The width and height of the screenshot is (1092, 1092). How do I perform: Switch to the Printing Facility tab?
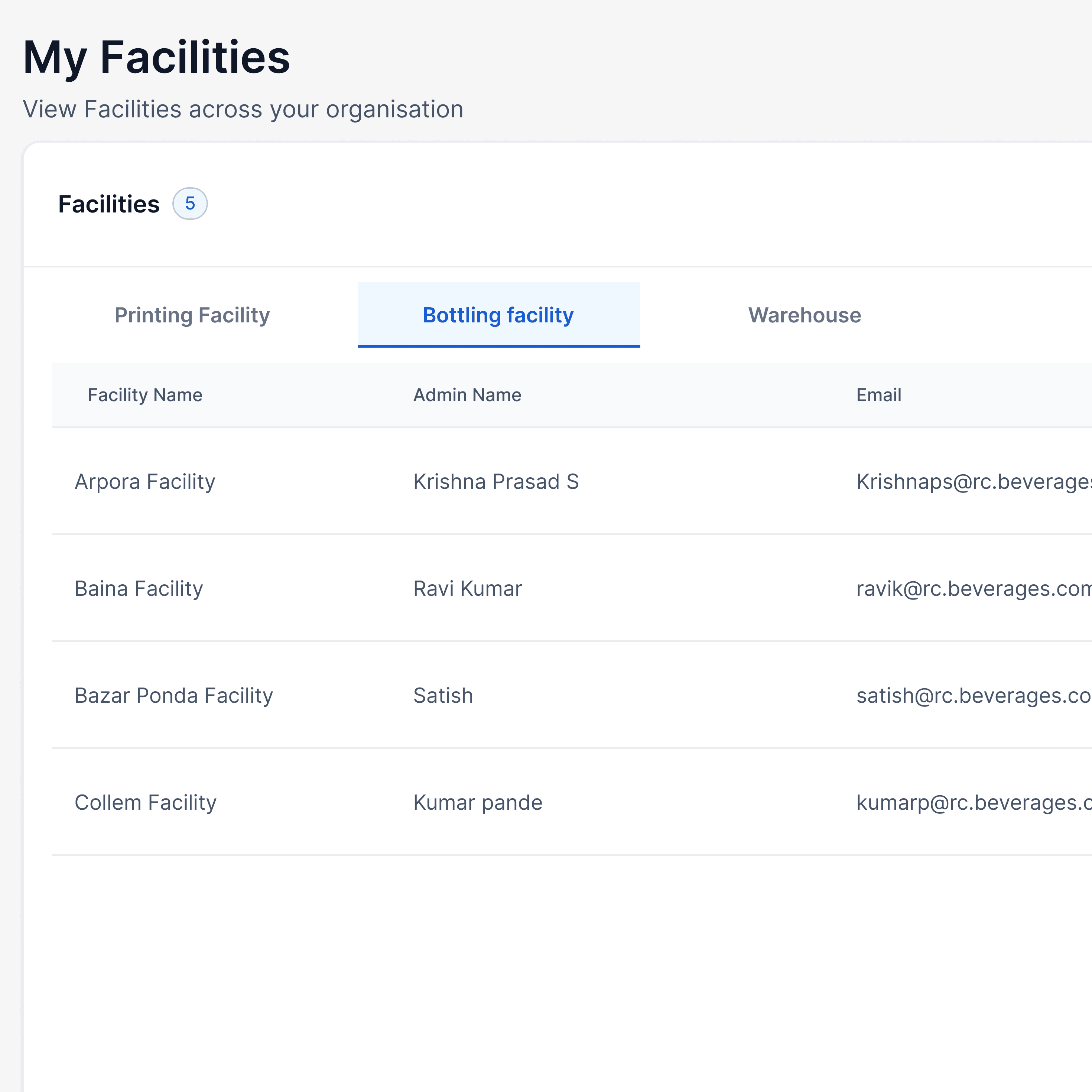click(x=192, y=315)
